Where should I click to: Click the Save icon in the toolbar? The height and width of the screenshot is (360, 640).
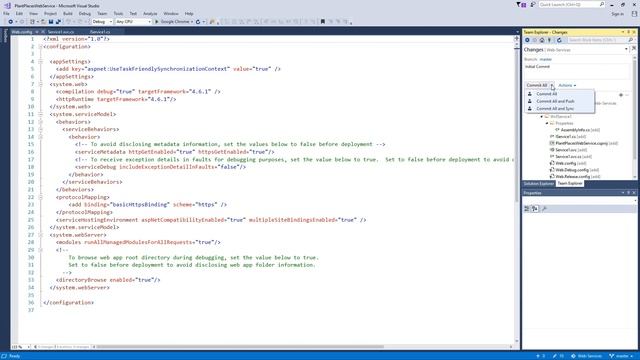[x=51, y=22]
